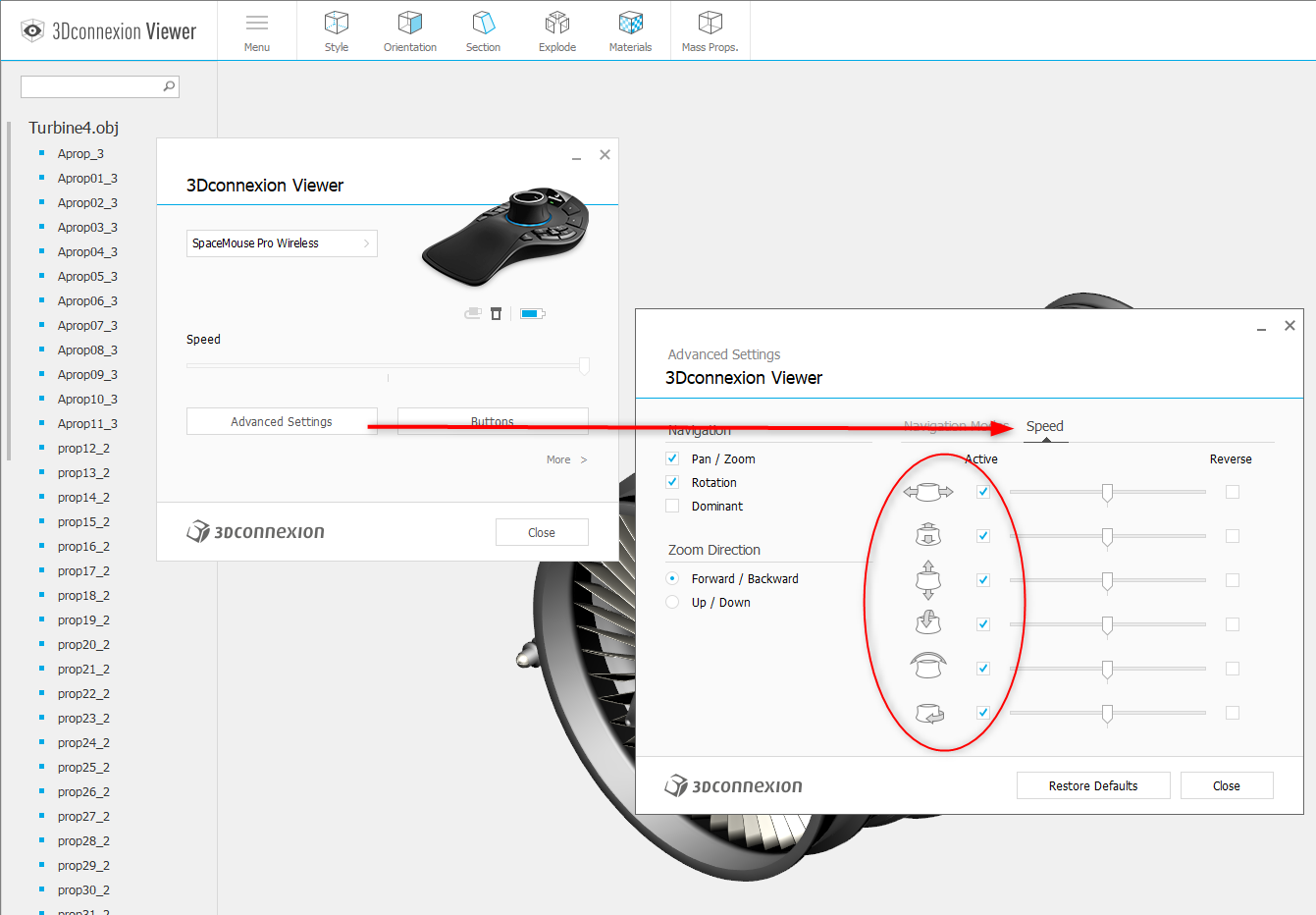Click the search magnifier icon

[x=169, y=86]
